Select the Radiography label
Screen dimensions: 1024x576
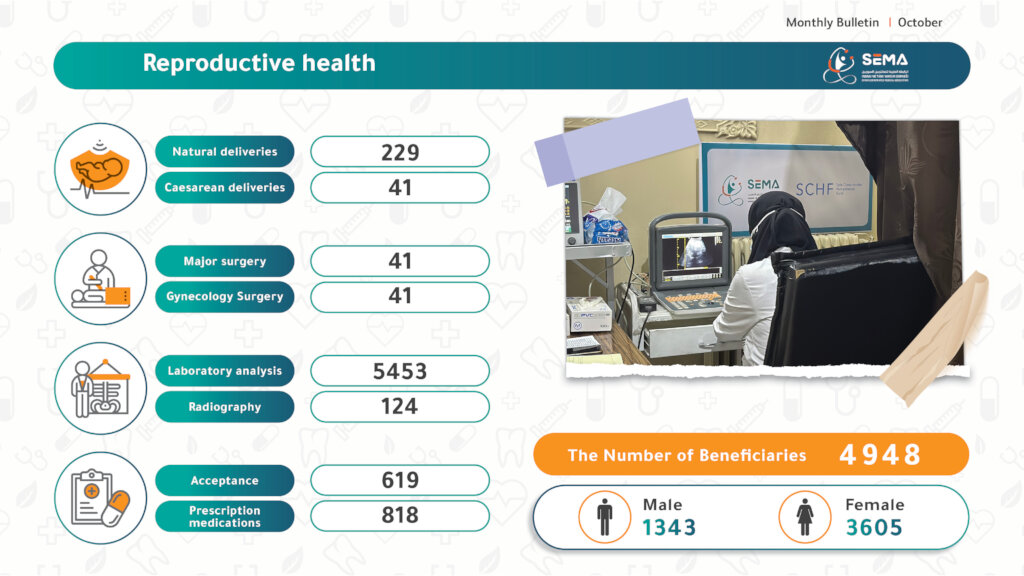point(225,407)
